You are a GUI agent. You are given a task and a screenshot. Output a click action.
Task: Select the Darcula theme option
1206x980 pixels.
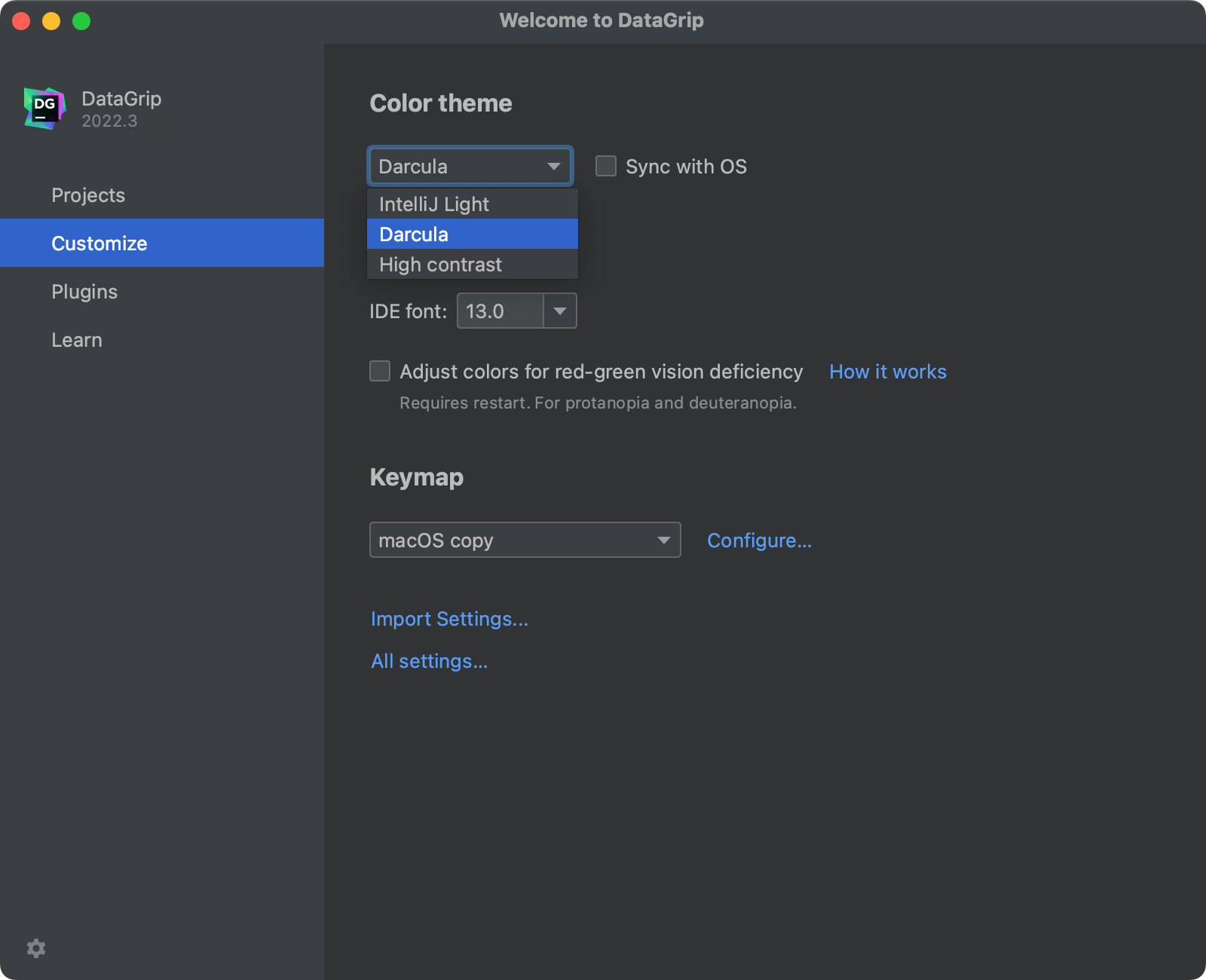[413, 234]
